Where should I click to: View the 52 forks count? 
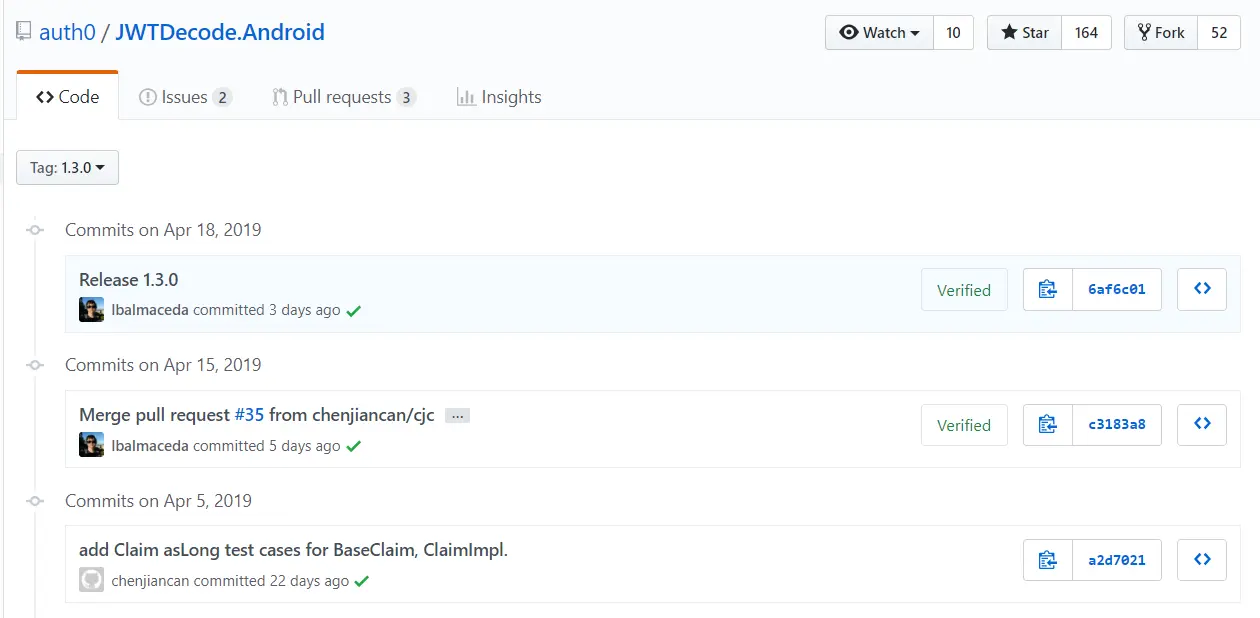(x=1219, y=32)
